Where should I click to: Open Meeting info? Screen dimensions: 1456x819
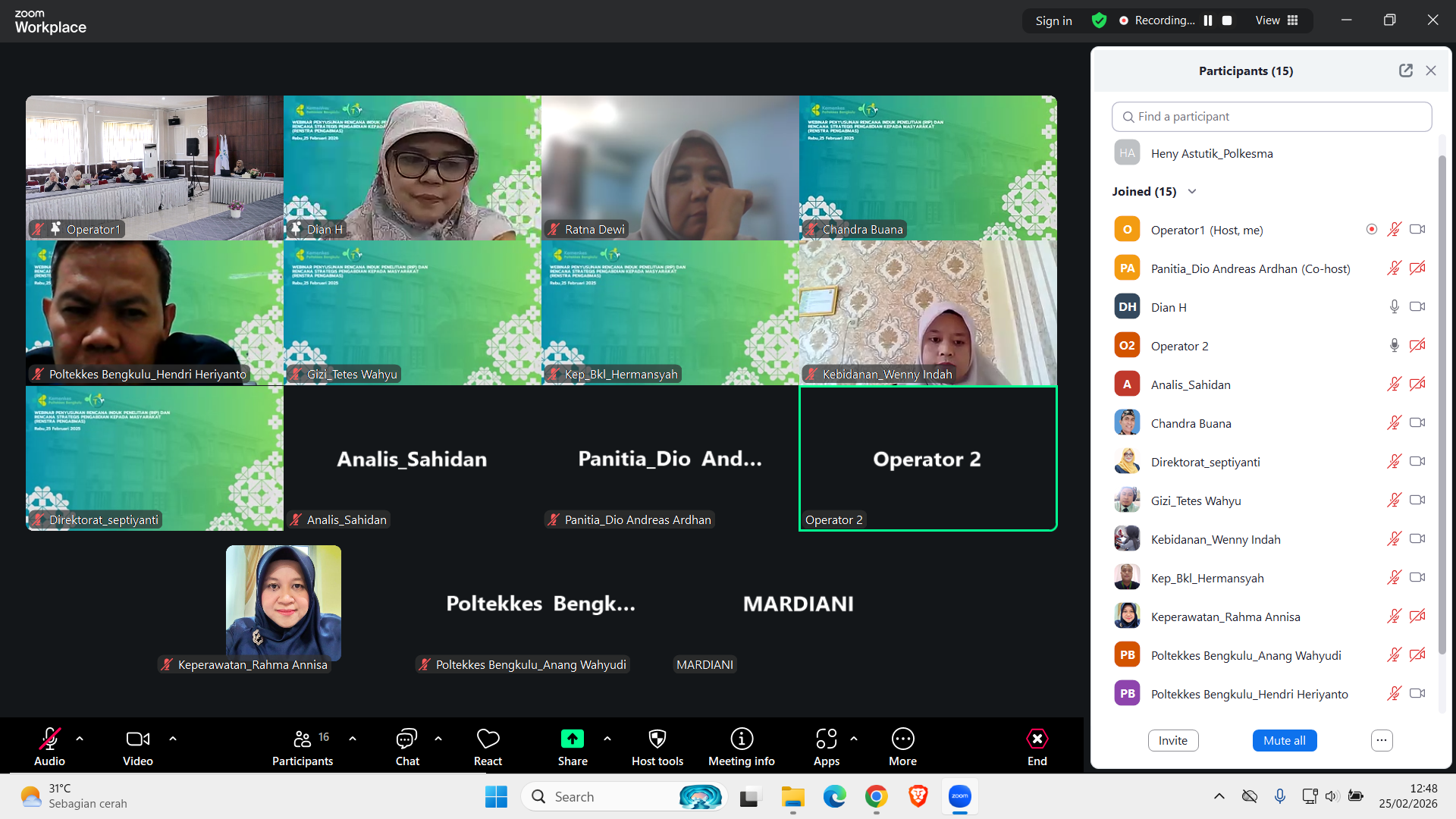pyautogui.click(x=742, y=748)
